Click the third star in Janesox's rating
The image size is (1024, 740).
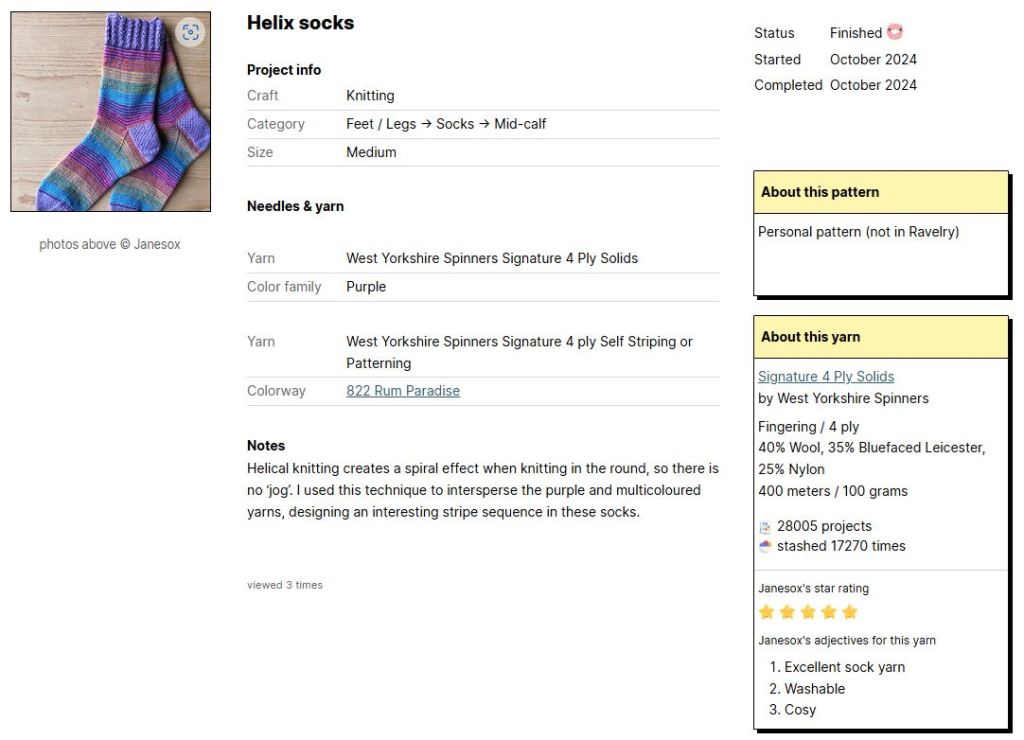point(808,612)
